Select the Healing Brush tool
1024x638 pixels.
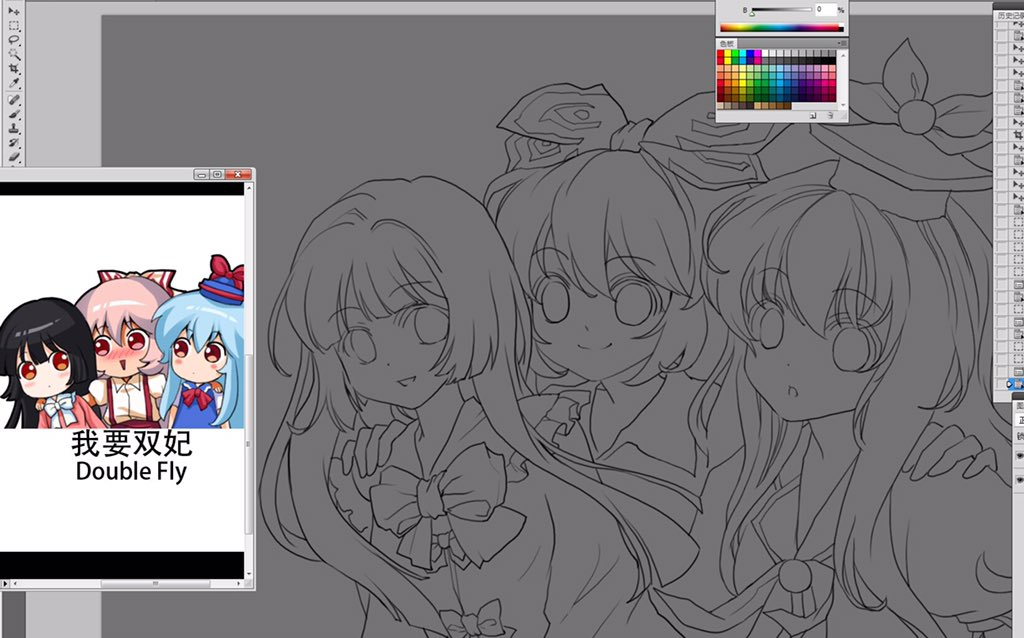(14, 99)
